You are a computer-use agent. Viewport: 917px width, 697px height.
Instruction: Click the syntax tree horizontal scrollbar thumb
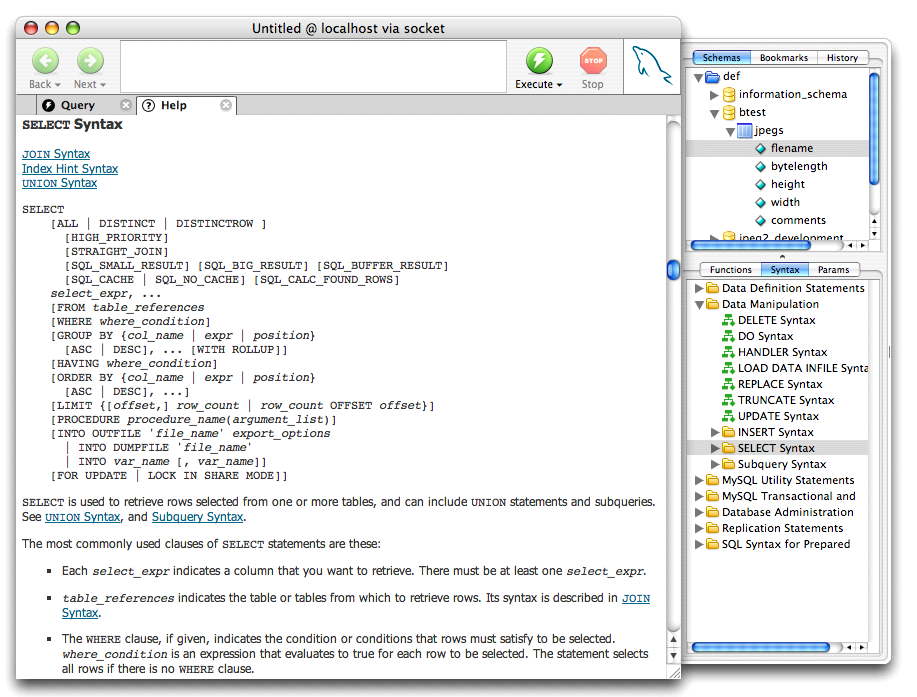point(760,647)
